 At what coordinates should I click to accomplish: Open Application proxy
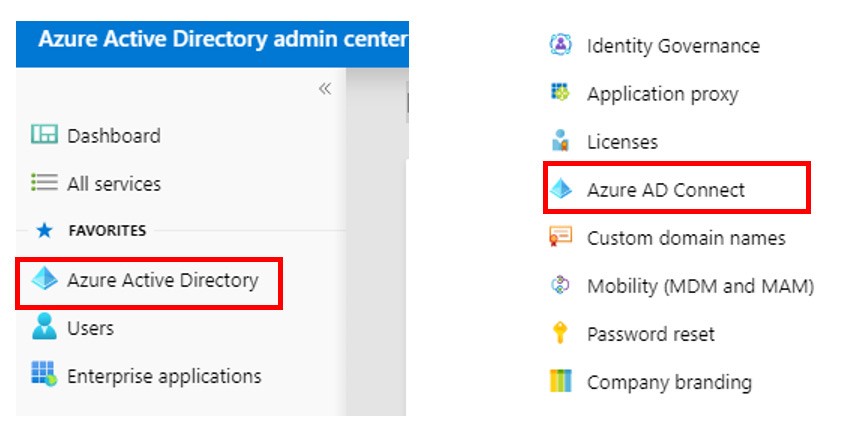(x=663, y=94)
